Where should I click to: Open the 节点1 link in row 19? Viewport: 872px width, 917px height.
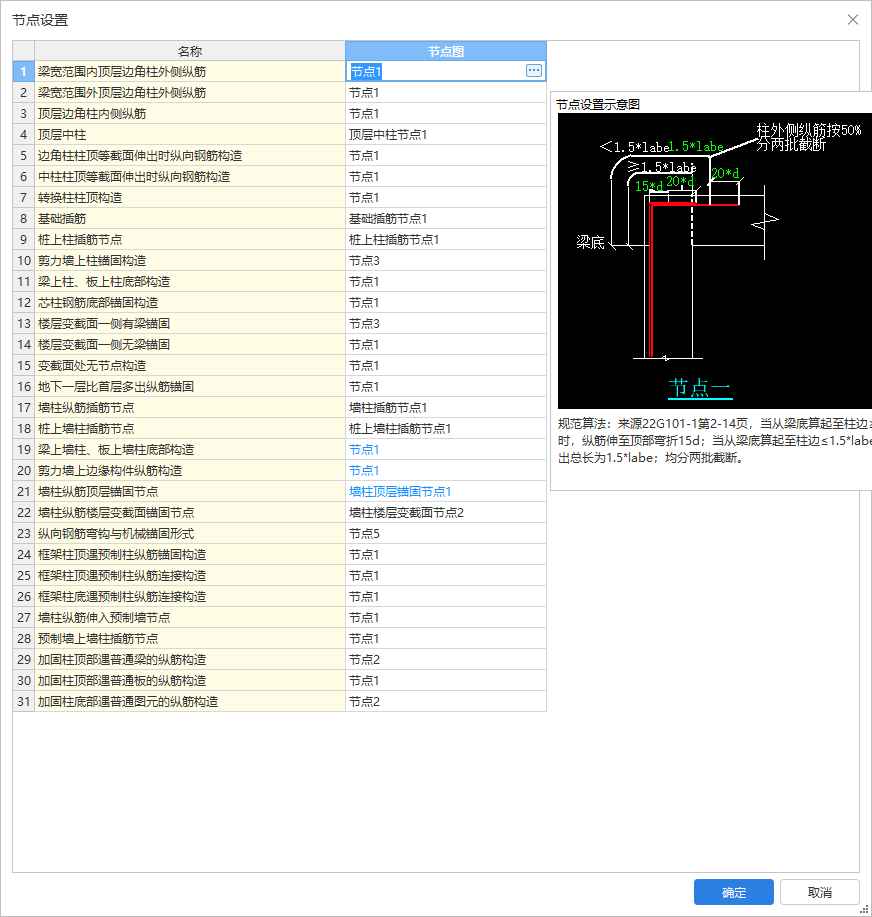[x=362, y=449]
